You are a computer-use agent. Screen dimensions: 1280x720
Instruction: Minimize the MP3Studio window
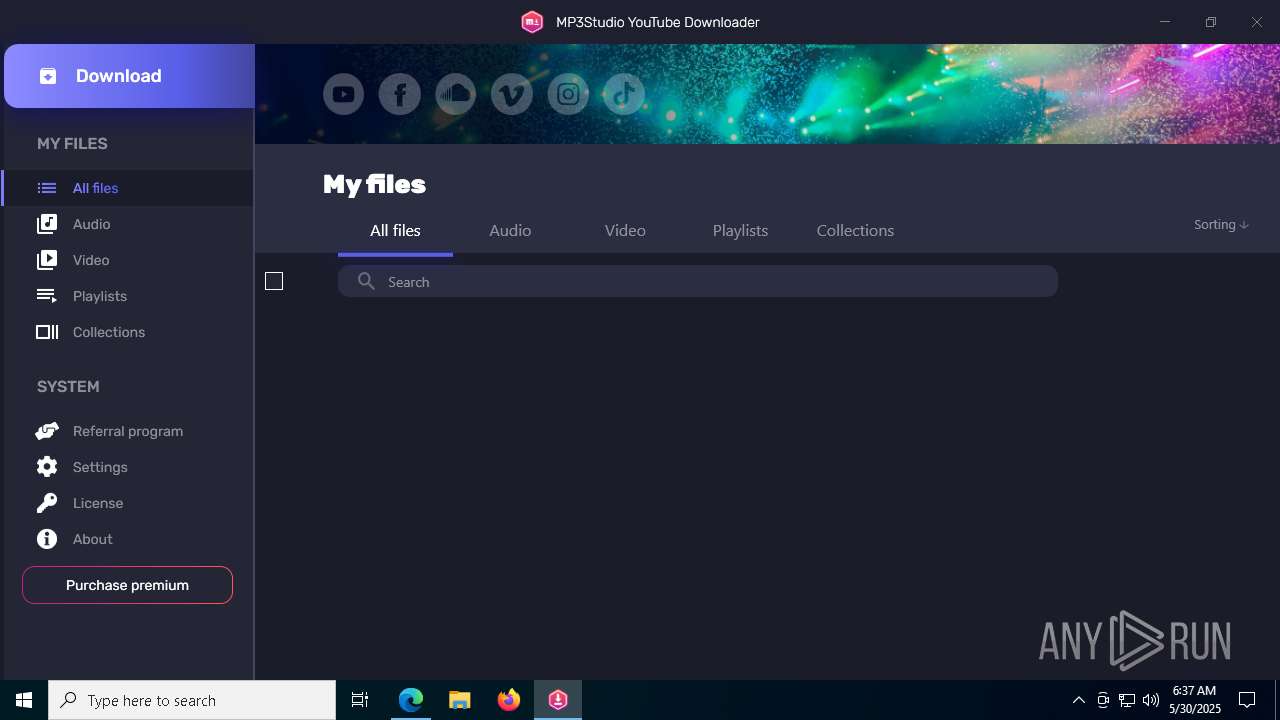coord(1165,22)
